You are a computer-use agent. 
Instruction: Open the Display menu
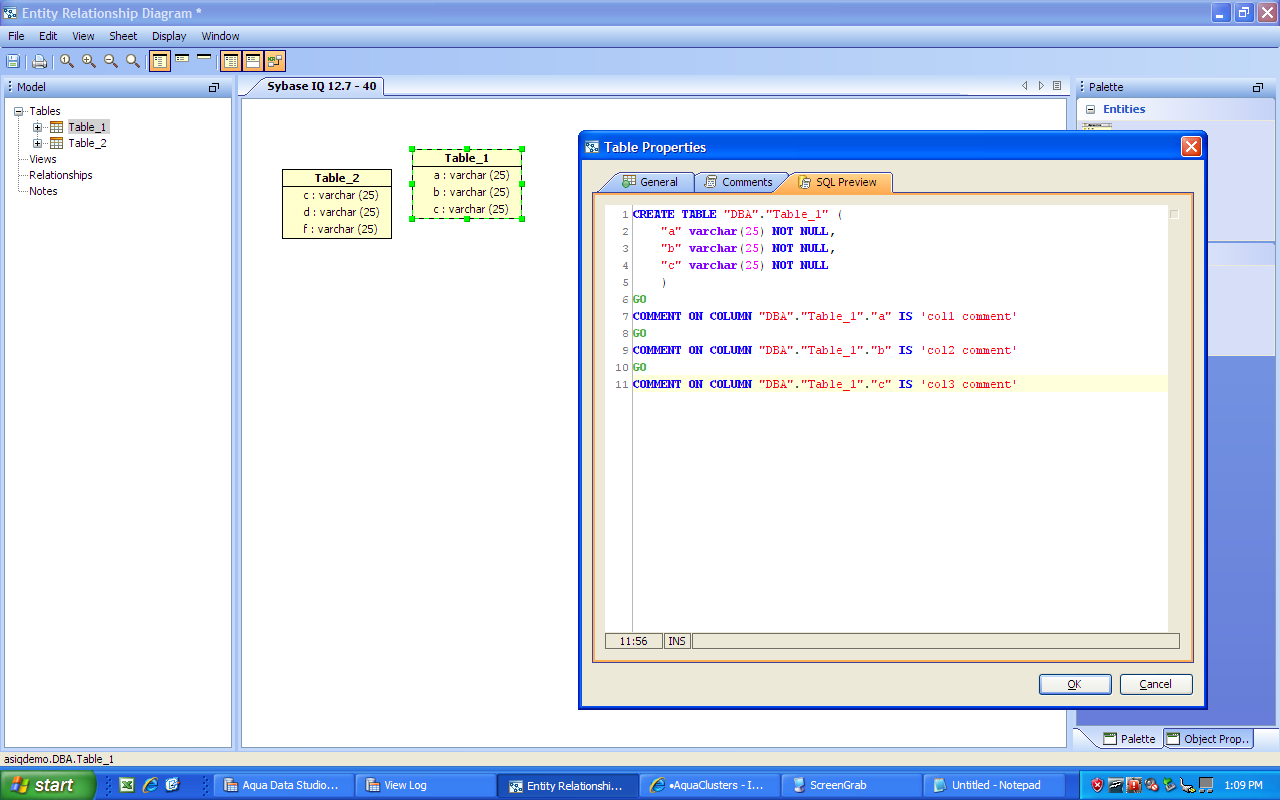[x=169, y=36]
